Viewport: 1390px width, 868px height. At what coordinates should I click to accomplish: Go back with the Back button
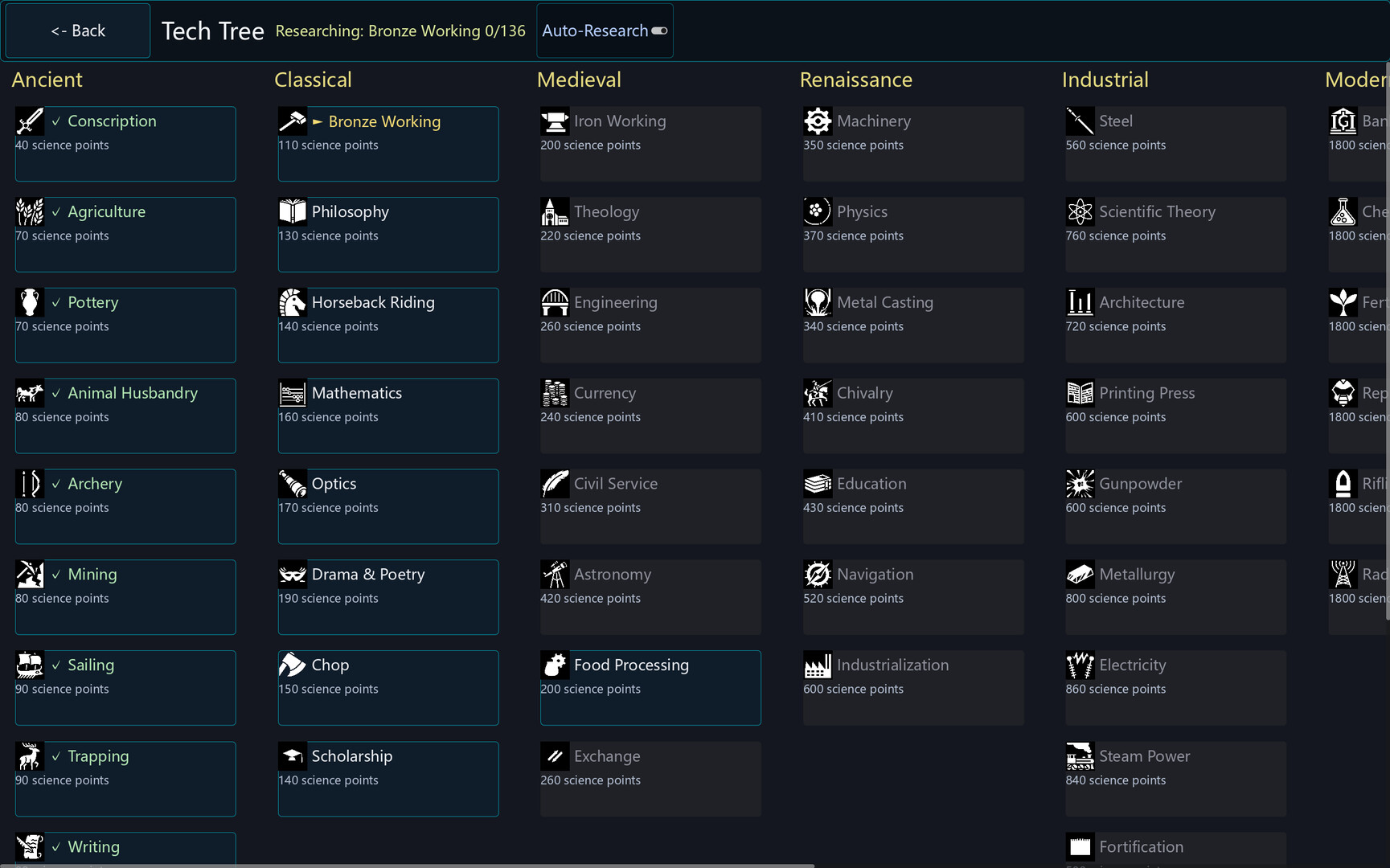(x=78, y=31)
